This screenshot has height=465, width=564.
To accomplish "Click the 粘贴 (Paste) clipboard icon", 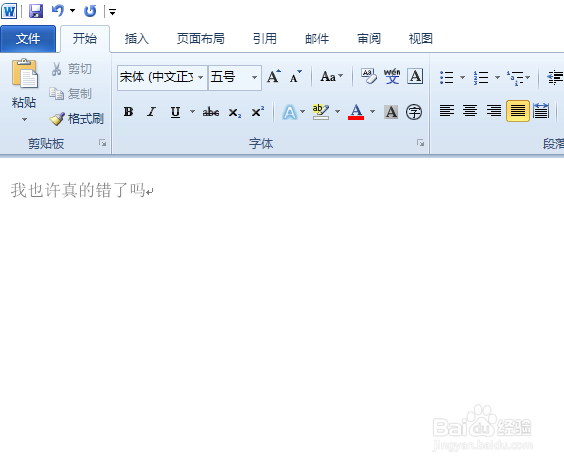I will tap(24, 74).
